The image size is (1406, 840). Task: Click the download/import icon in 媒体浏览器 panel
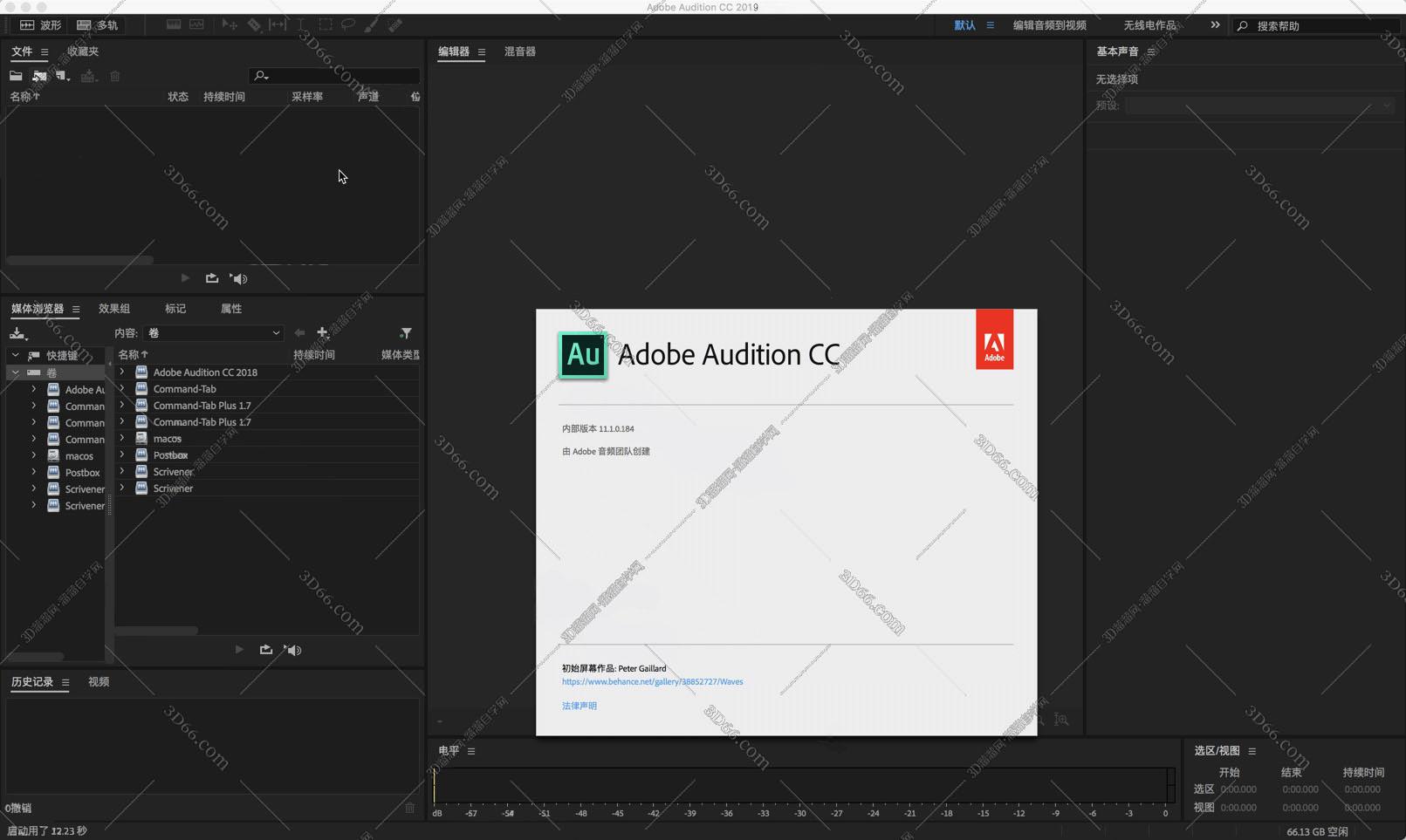click(x=17, y=333)
